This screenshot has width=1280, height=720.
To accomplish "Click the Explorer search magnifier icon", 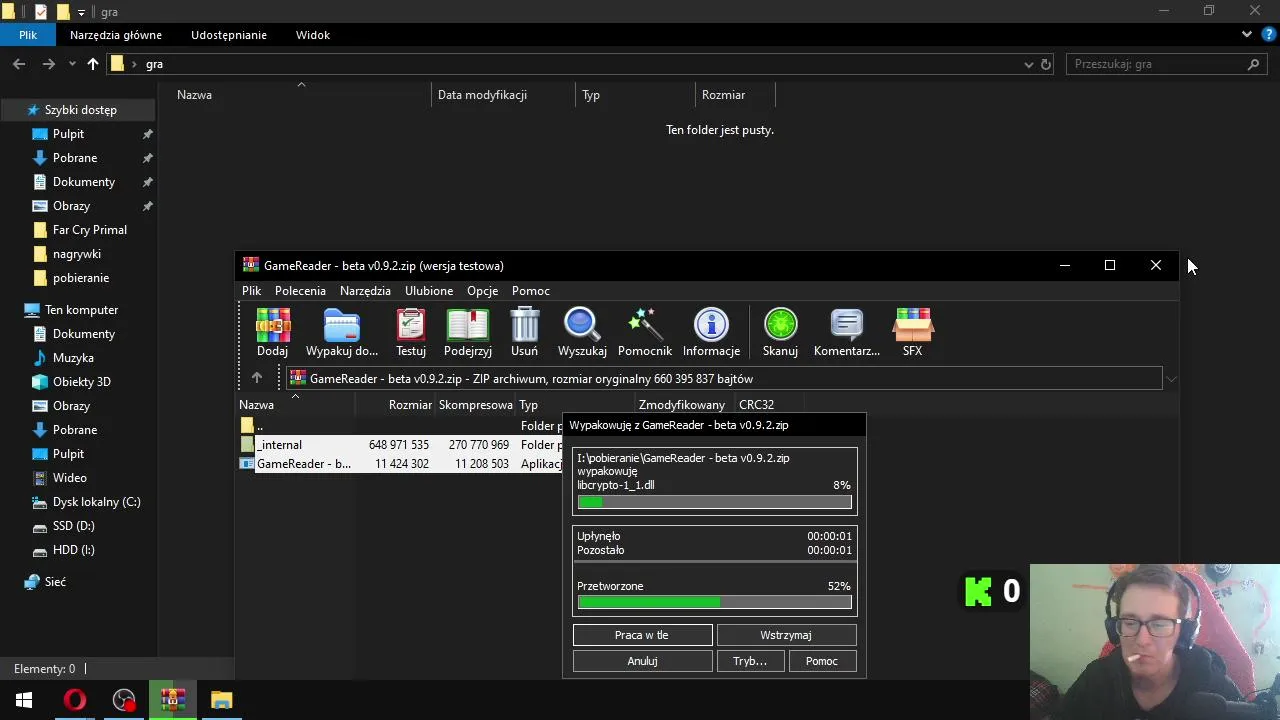I will (1253, 64).
